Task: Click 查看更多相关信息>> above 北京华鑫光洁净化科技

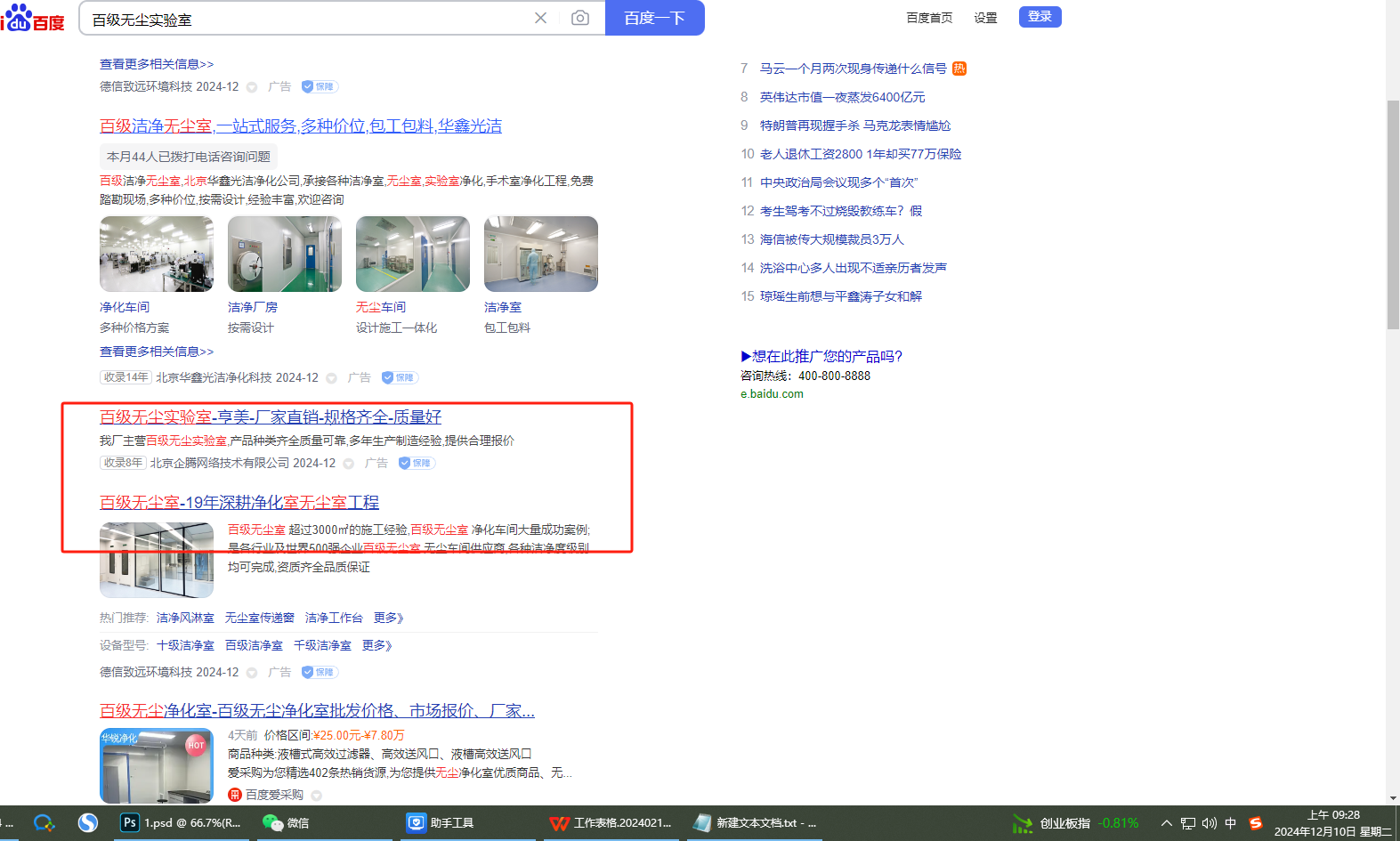Action: pos(157,352)
